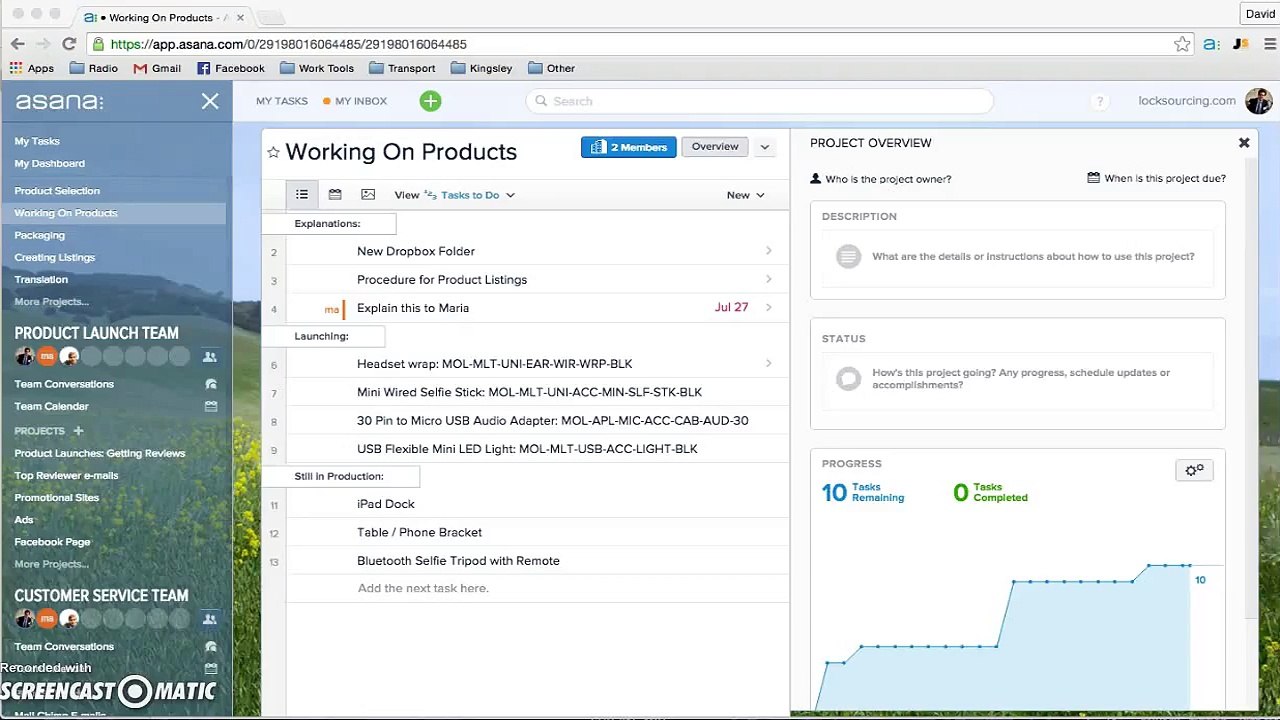The width and height of the screenshot is (1280, 720).
Task: Open the Facebook bookmark
Action: tap(231, 68)
